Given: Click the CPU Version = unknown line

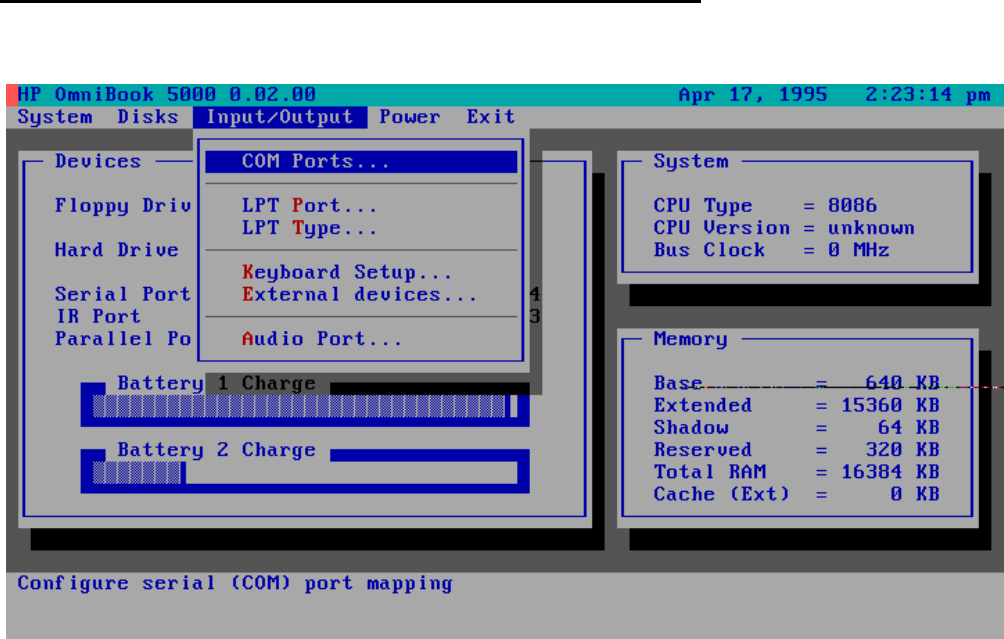Looking at the screenshot, I should point(784,228).
